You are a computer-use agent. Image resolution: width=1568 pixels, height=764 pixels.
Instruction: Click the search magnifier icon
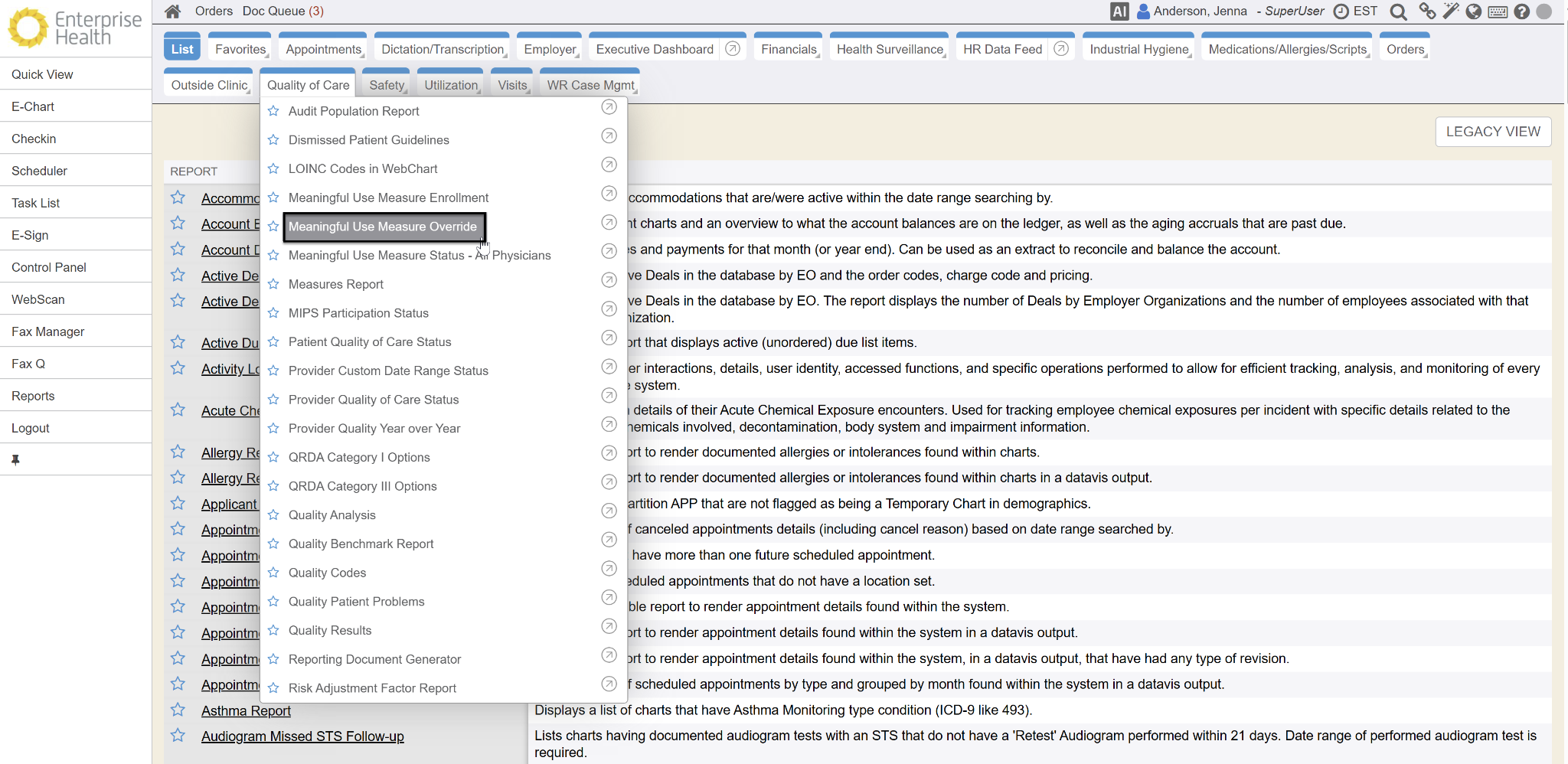(x=1398, y=11)
